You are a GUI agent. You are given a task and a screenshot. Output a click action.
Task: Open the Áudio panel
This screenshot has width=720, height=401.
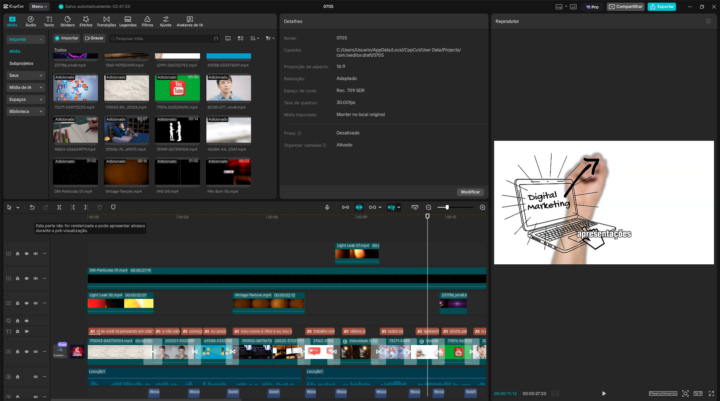point(30,21)
